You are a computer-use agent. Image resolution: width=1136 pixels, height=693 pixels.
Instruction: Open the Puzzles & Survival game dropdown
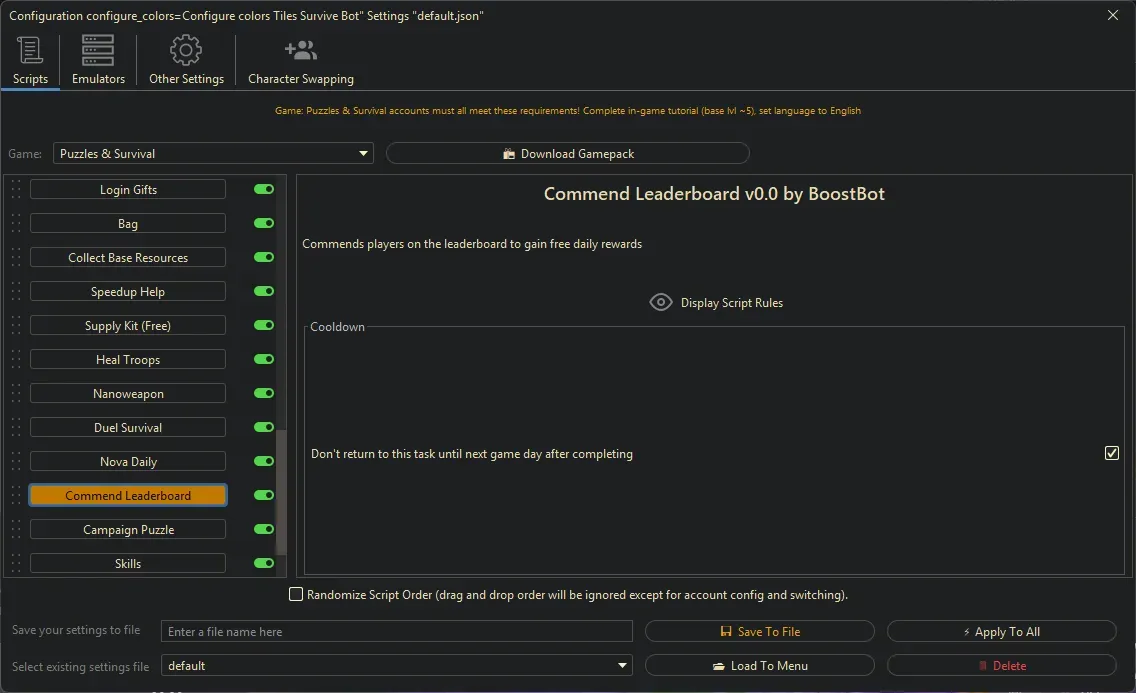363,153
